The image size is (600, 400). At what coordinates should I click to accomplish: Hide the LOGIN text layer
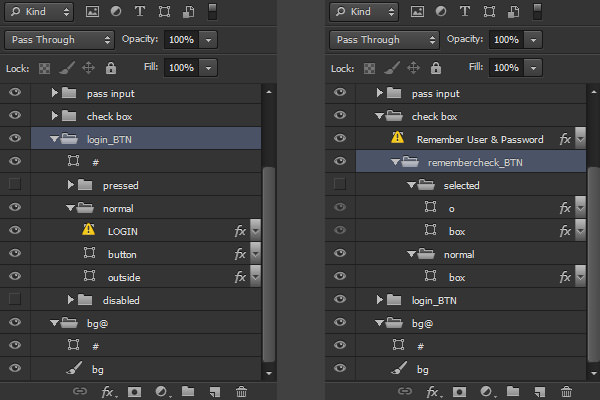[15, 230]
